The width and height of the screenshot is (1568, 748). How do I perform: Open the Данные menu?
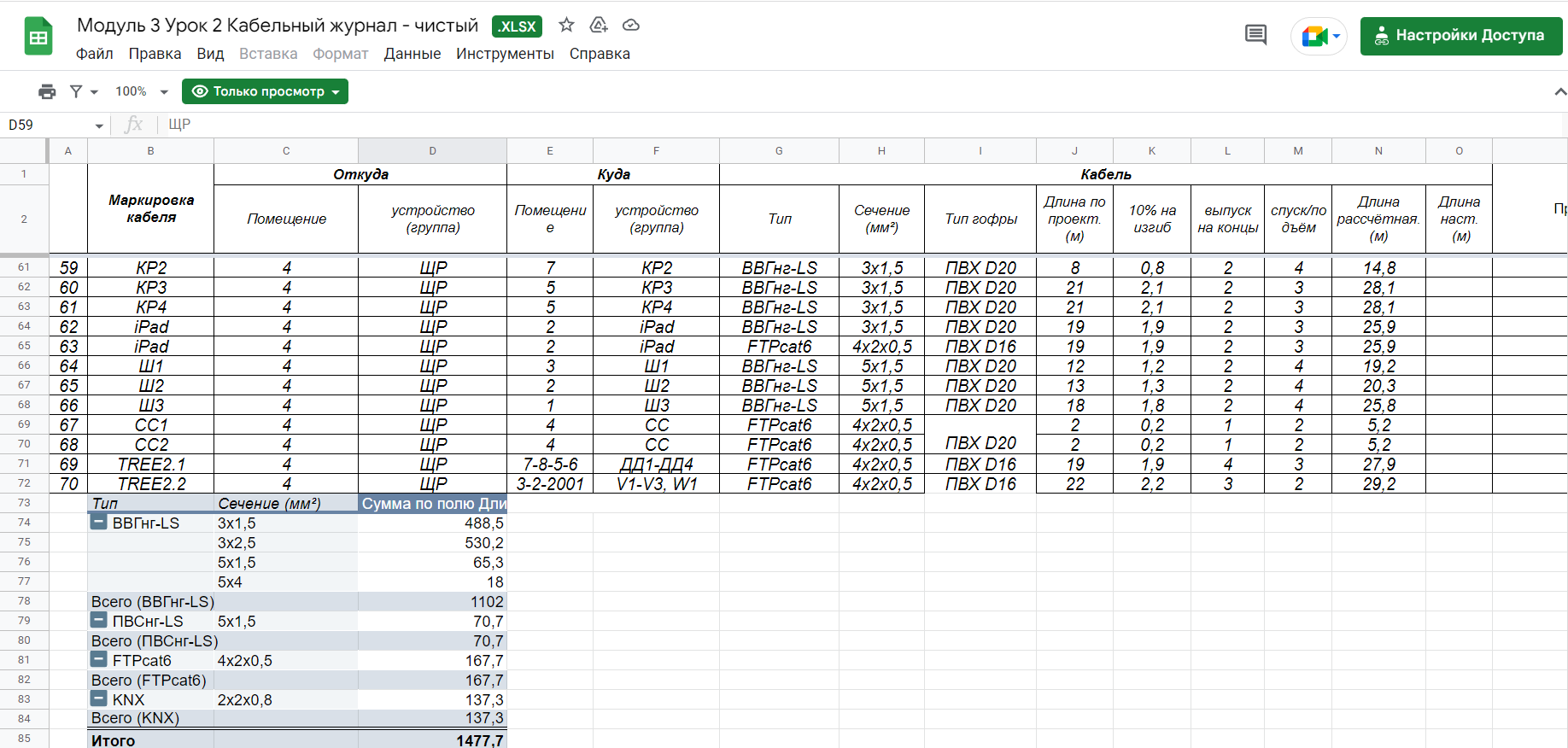412,54
